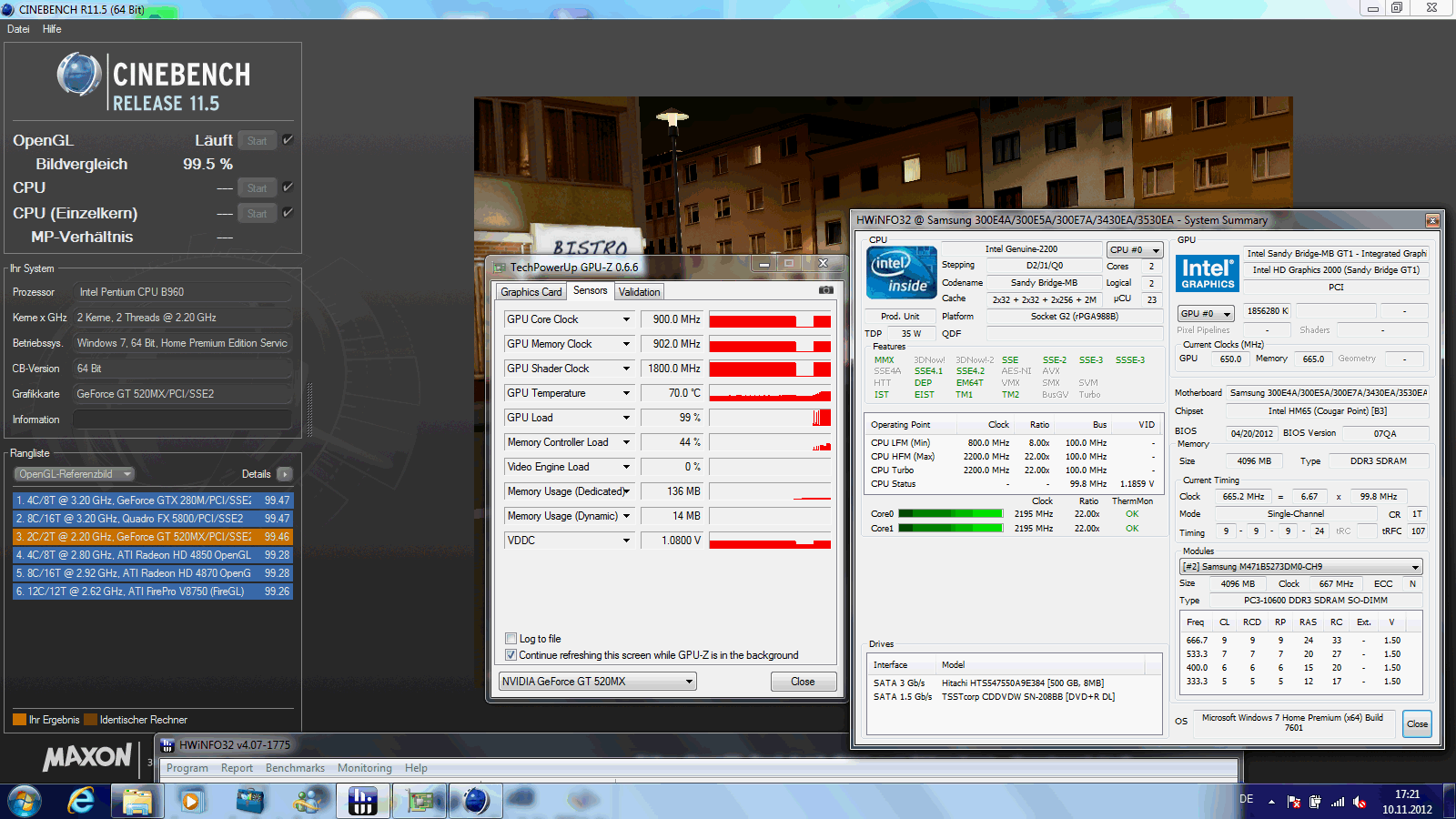Open the HWiNFO32 Report menu
Screen dimensions: 1456x819
click(237, 768)
